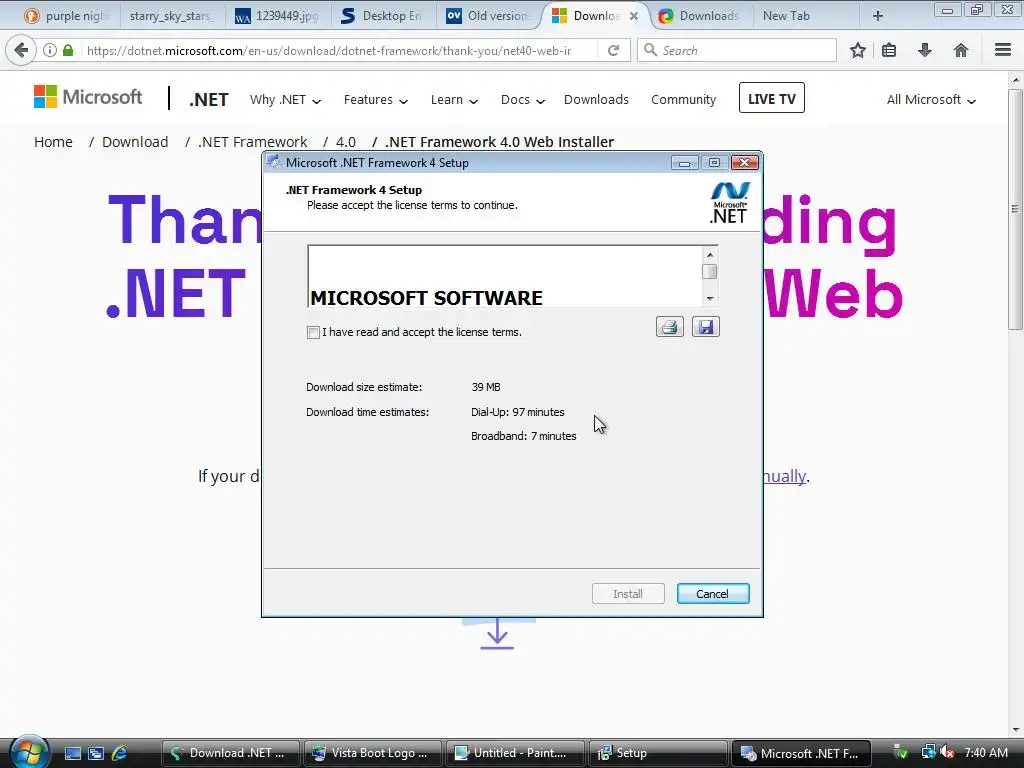Click the green shield tray icon
The image size is (1024, 768).
coord(901,752)
